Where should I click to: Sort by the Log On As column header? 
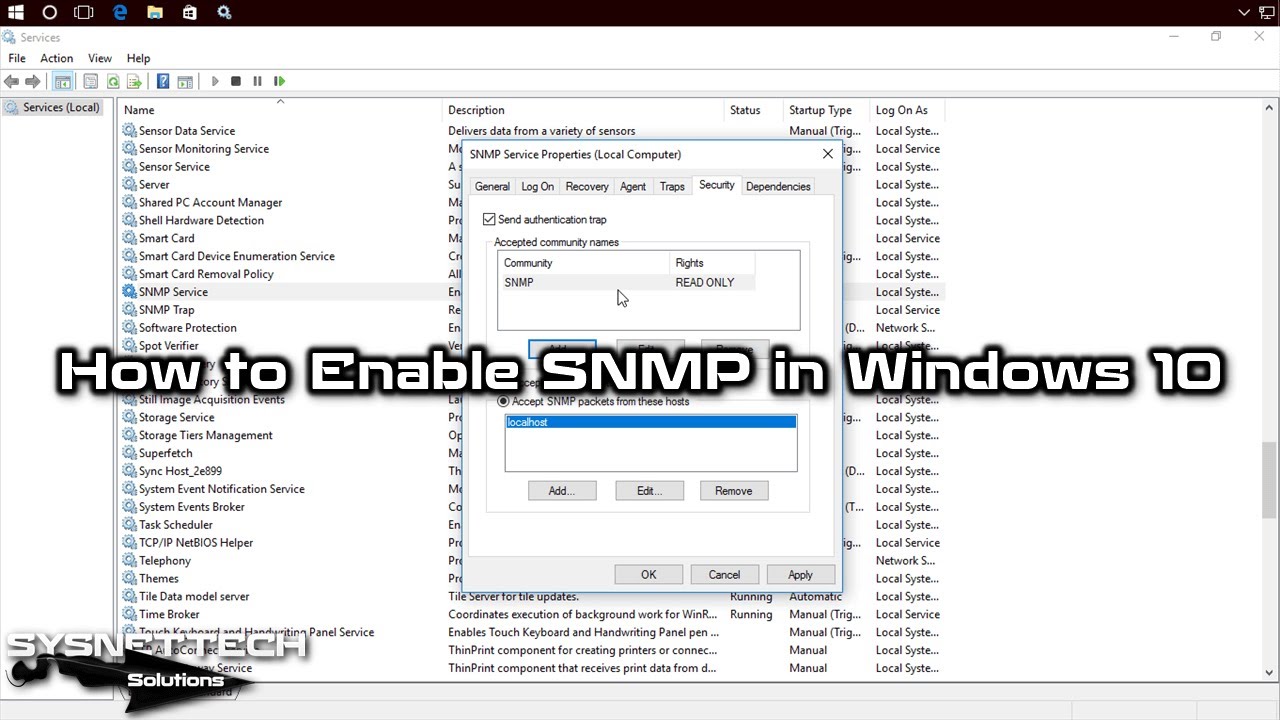[908, 110]
